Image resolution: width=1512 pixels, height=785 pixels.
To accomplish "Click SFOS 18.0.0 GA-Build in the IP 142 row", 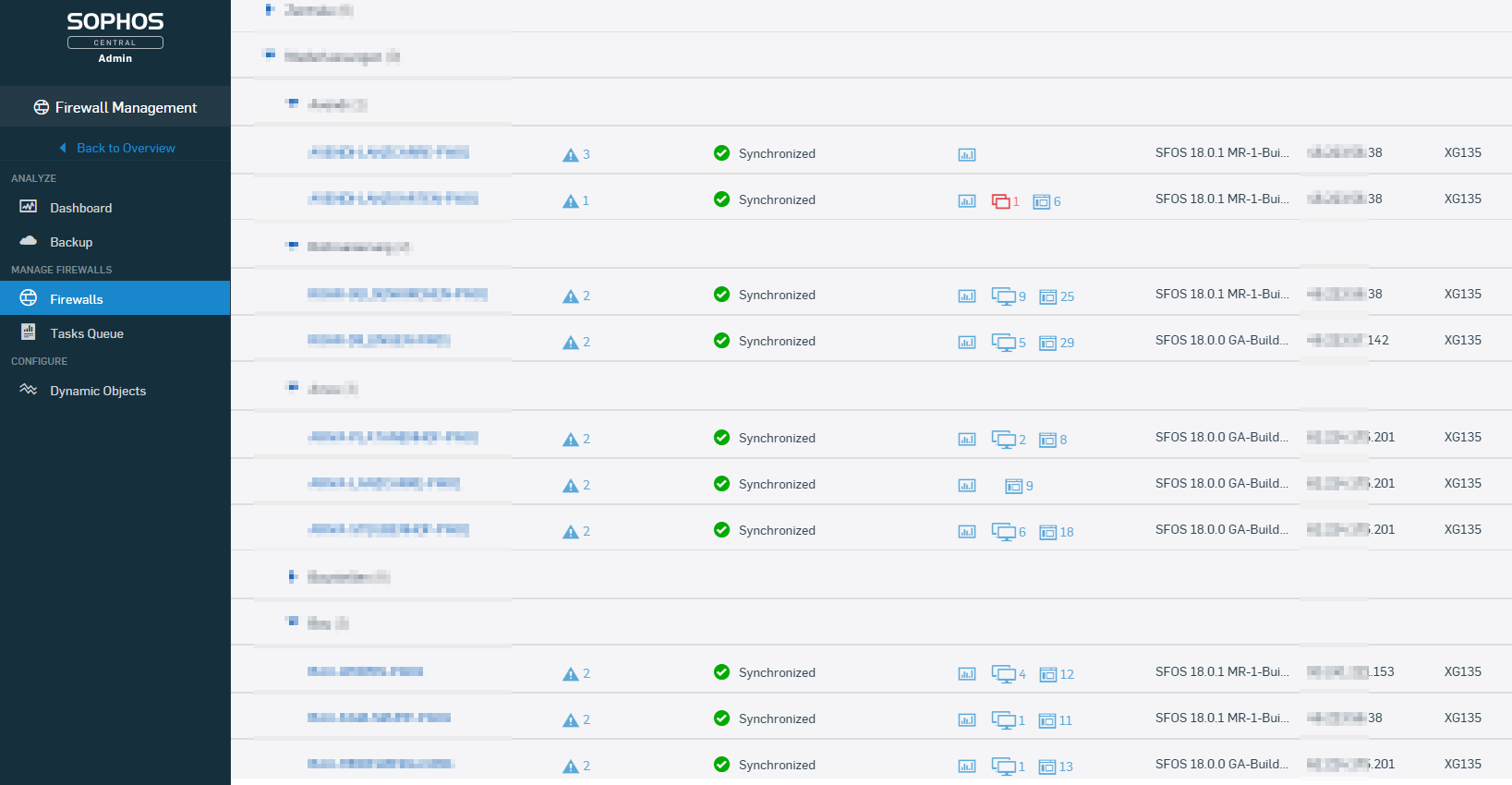I will [x=1222, y=340].
